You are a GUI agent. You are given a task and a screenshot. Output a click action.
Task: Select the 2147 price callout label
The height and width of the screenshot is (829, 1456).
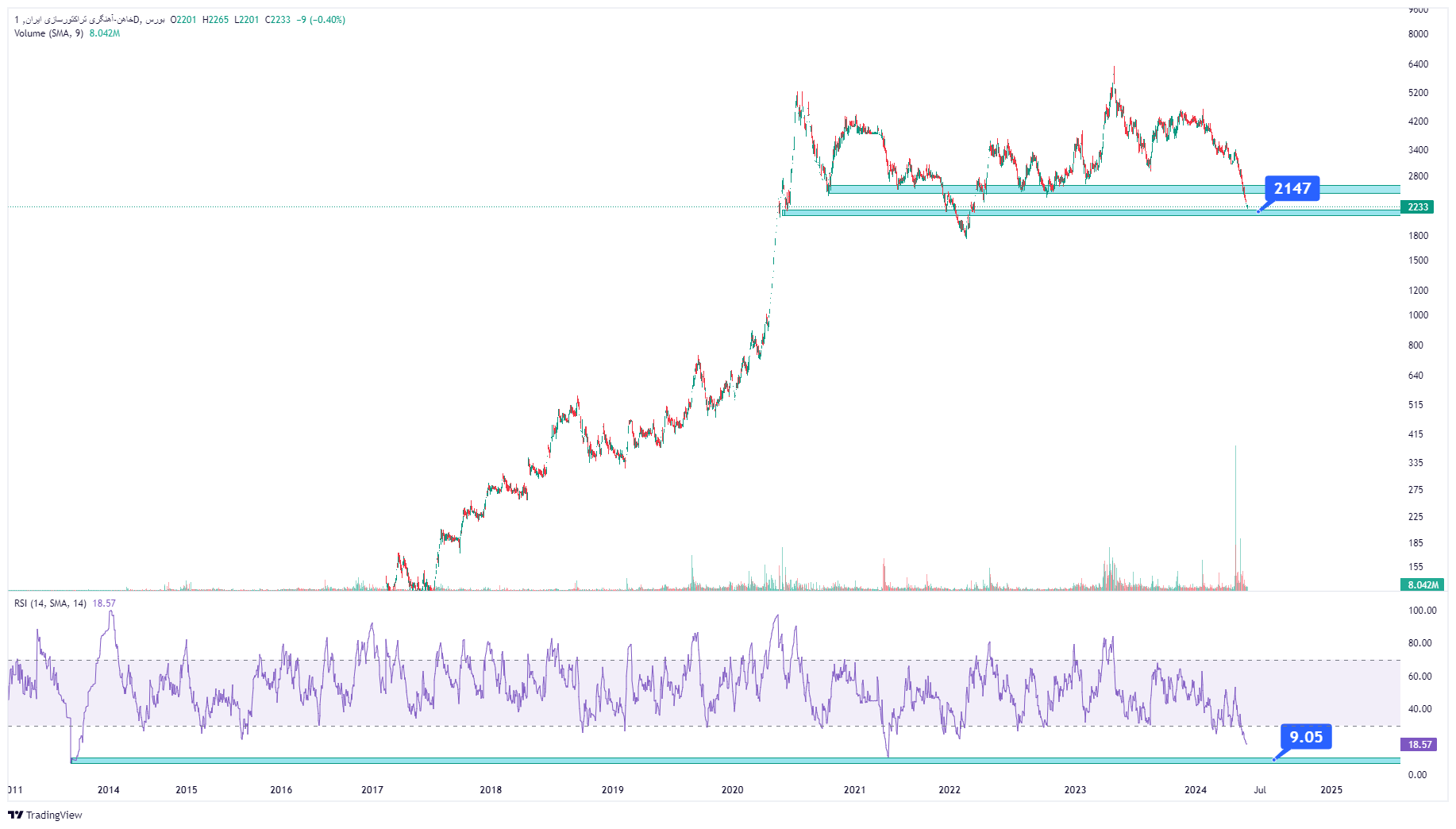1292,188
